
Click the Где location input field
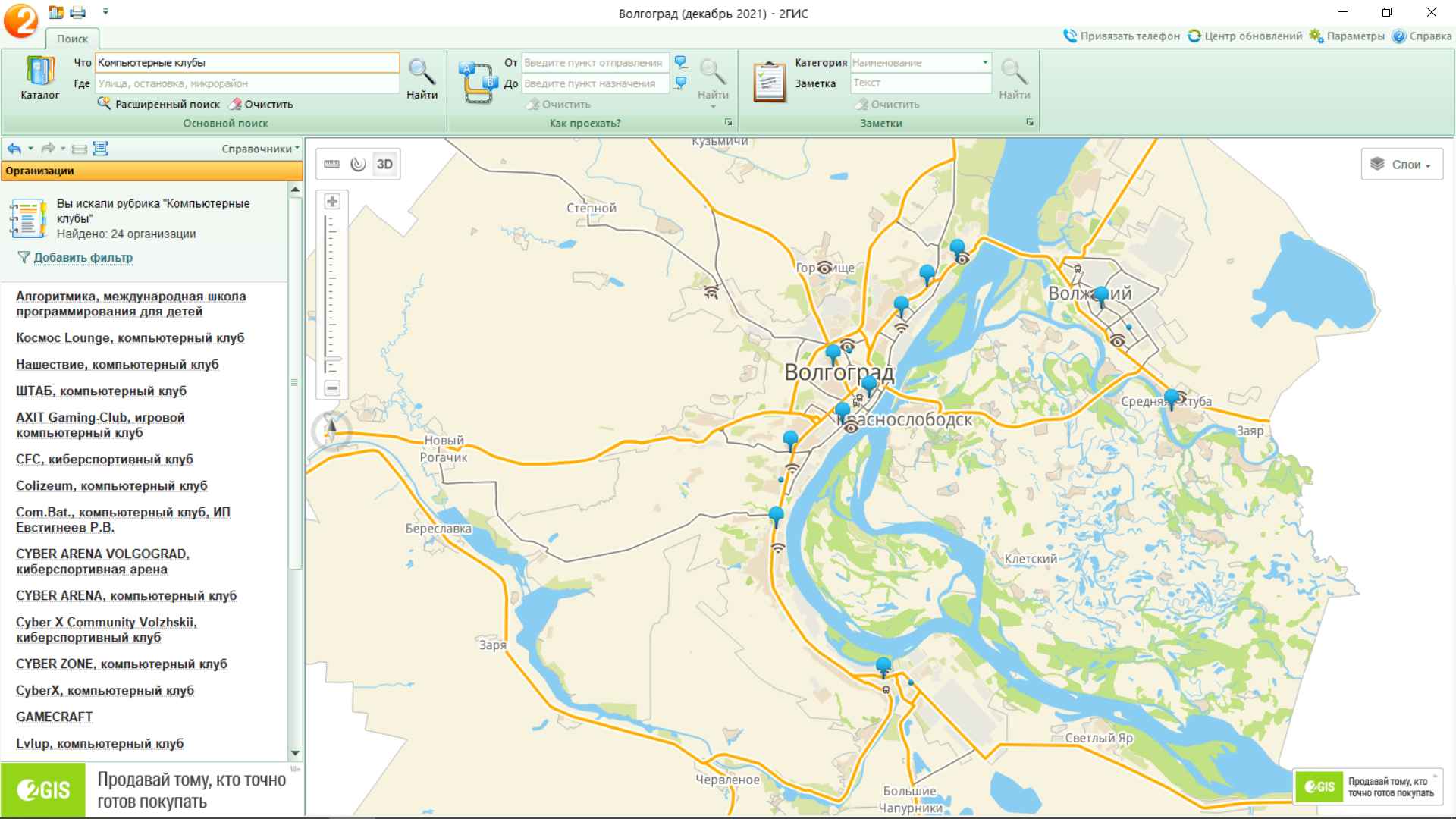[246, 83]
